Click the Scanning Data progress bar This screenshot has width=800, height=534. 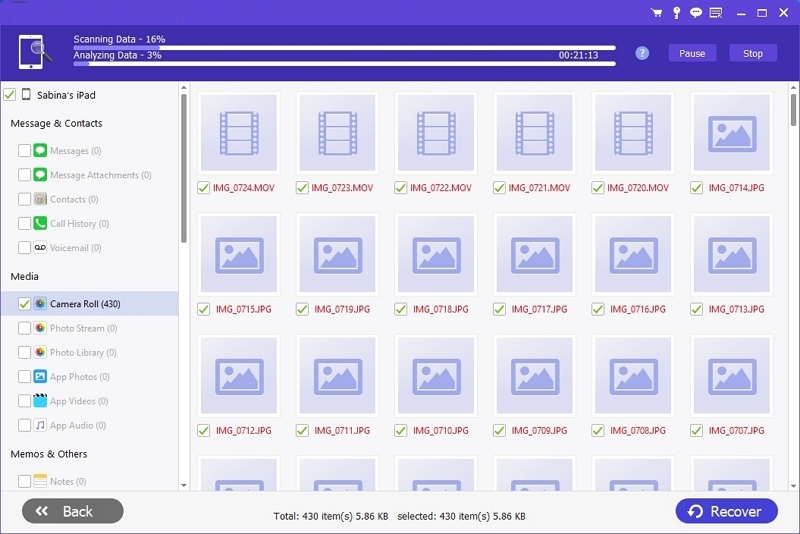(344, 47)
